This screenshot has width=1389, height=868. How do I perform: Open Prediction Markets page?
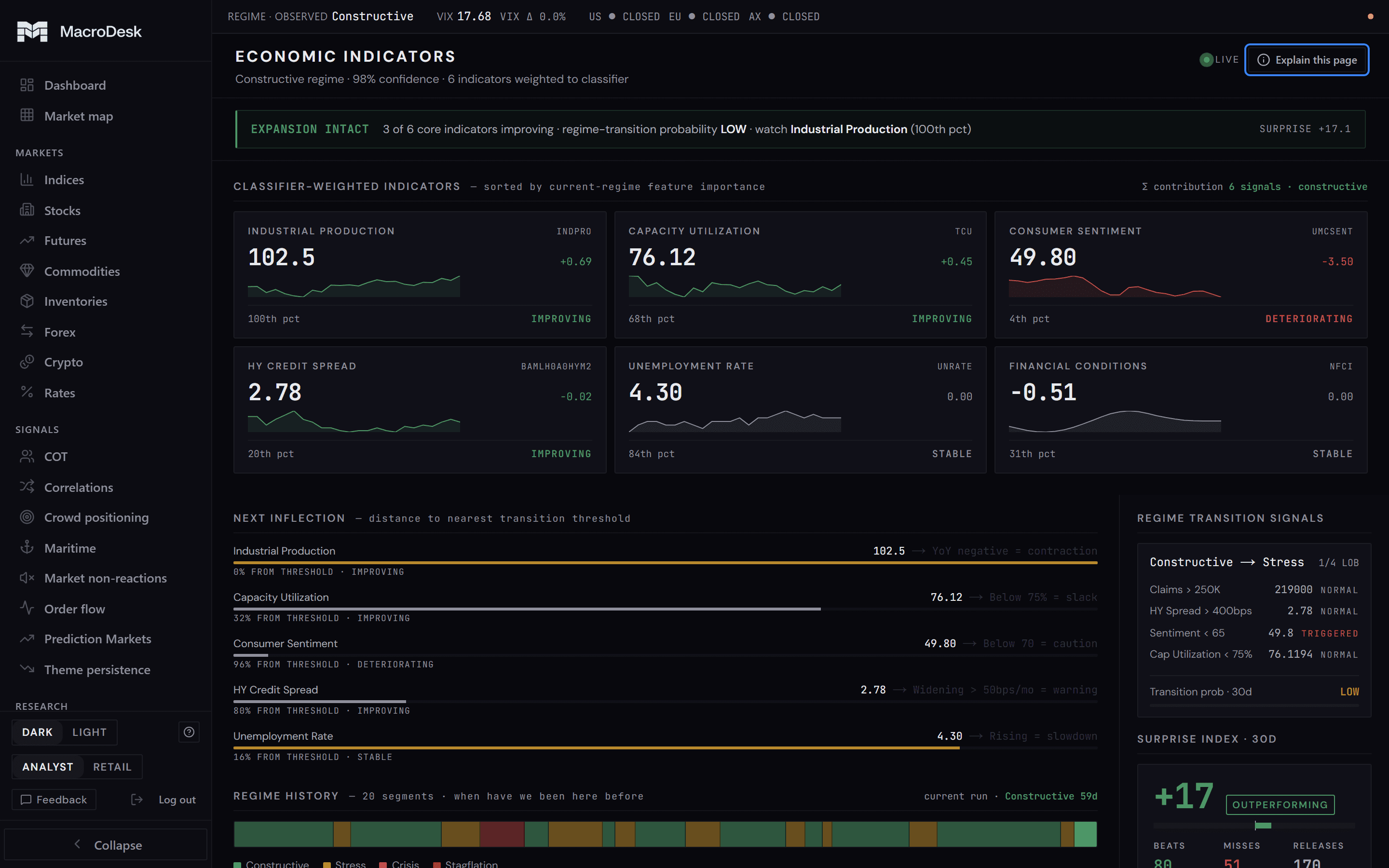click(97, 639)
